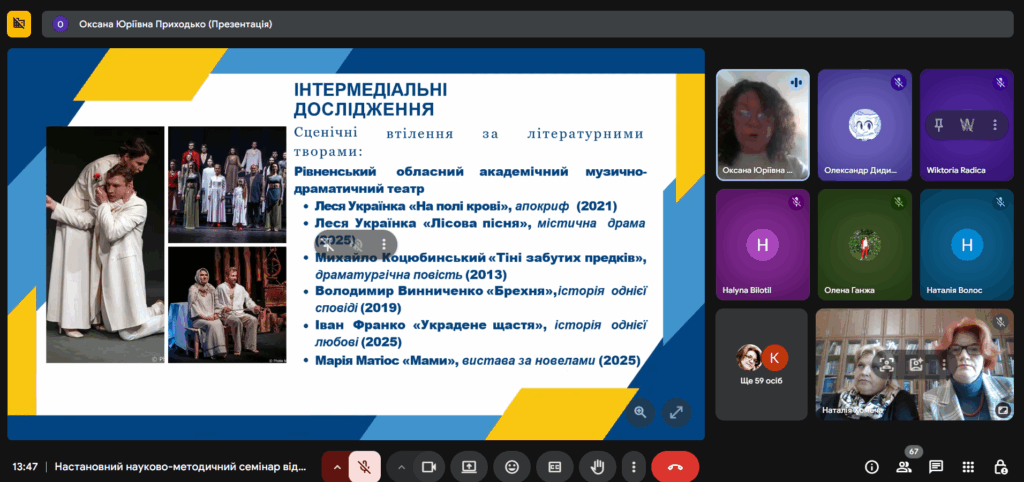This screenshot has height=482, width=1024.
Task: Unmute the microphone in the call bar
Action: (x=365, y=466)
